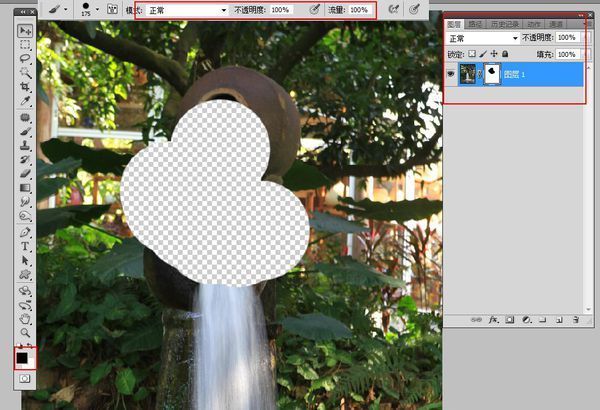Select the Move tool in the toolbox

25,31
